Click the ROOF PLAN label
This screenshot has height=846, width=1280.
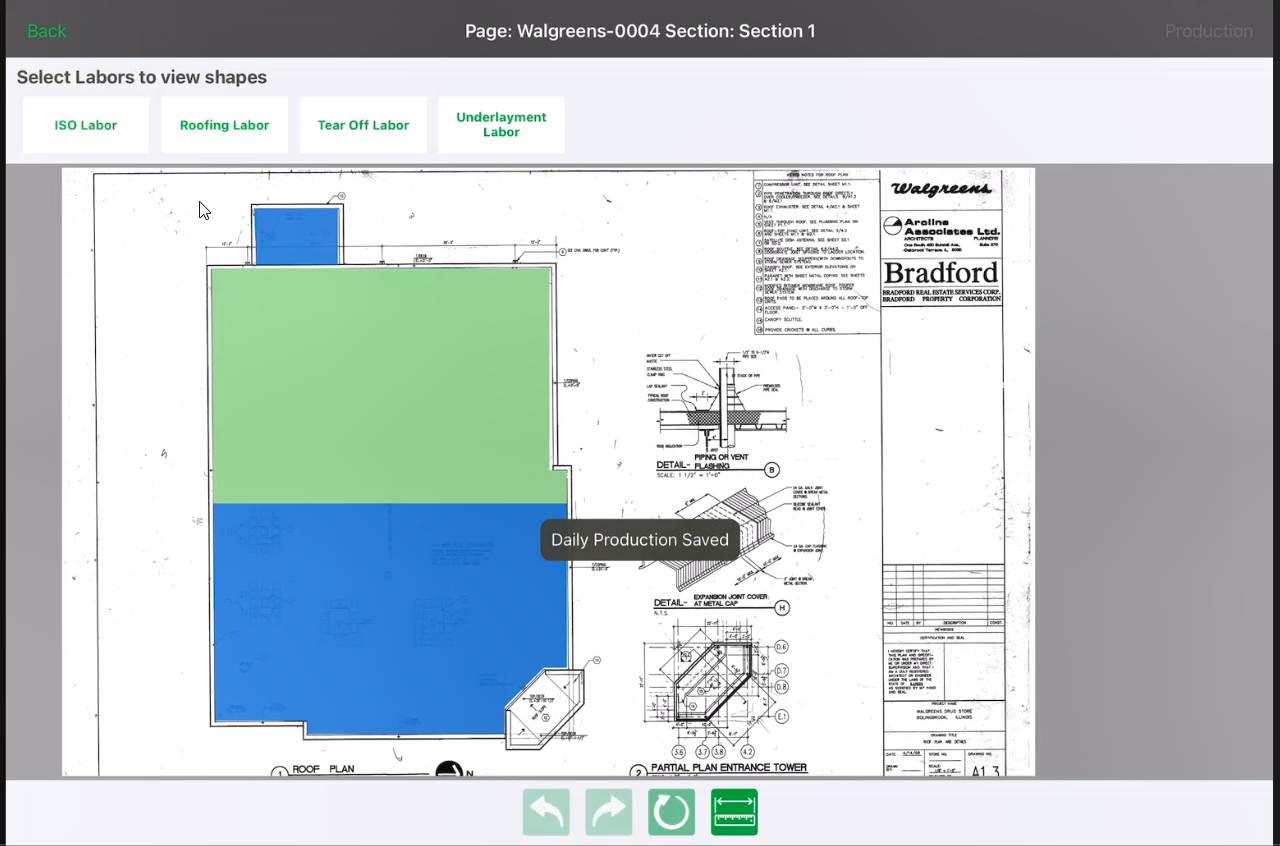coord(324,770)
